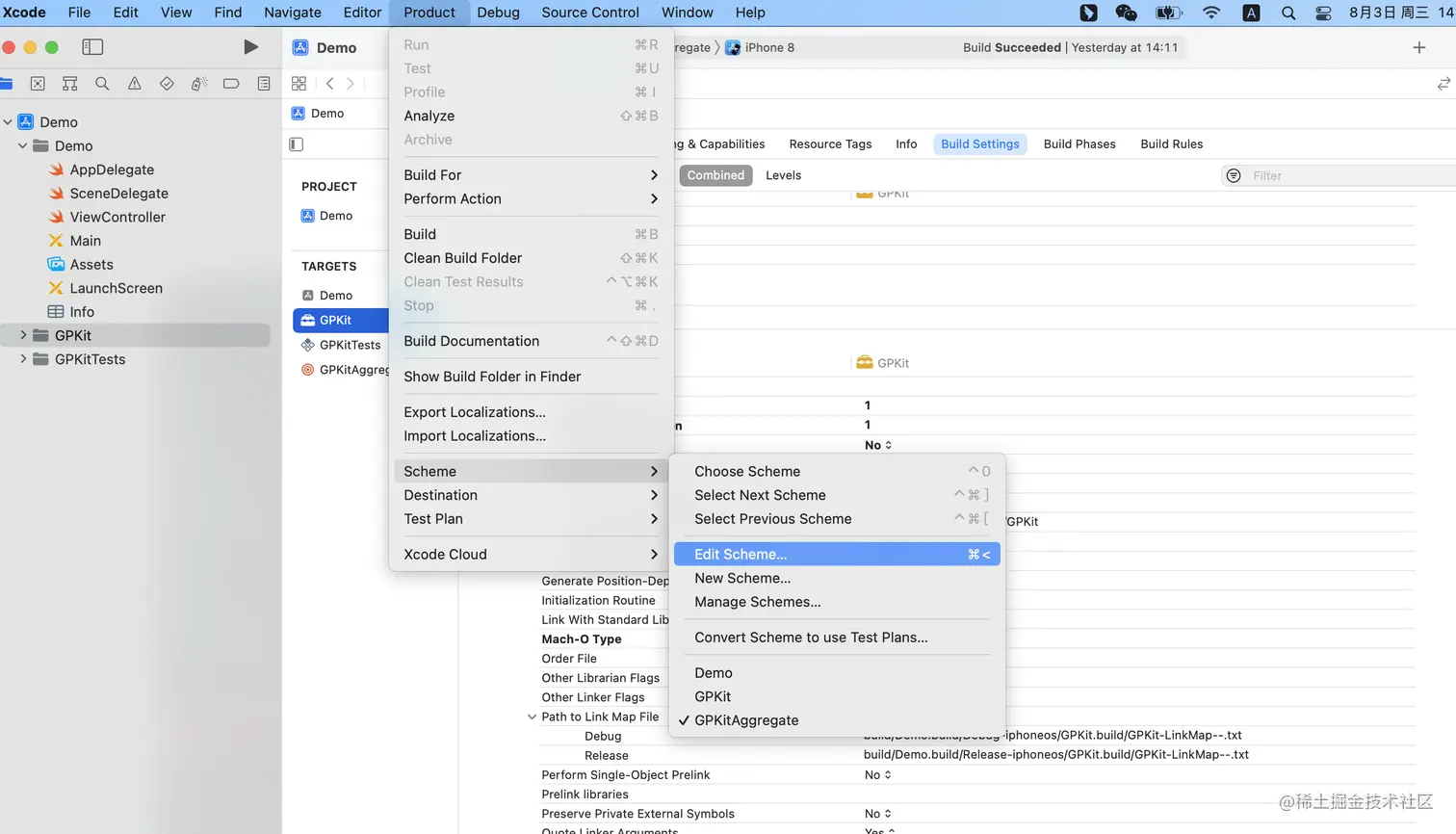Image resolution: width=1456 pixels, height=834 pixels.
Task: Choose Manage Schemes… in the submenu
Action: pos(835,602)
